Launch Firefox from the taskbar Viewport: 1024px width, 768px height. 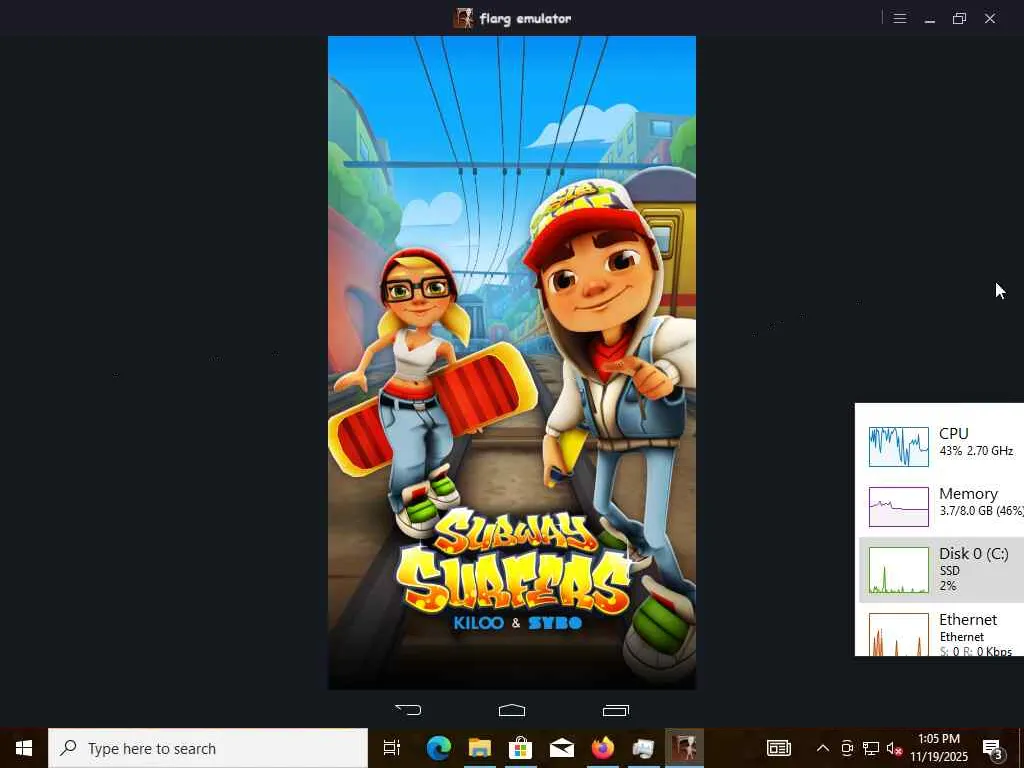(x=603, y=748)
